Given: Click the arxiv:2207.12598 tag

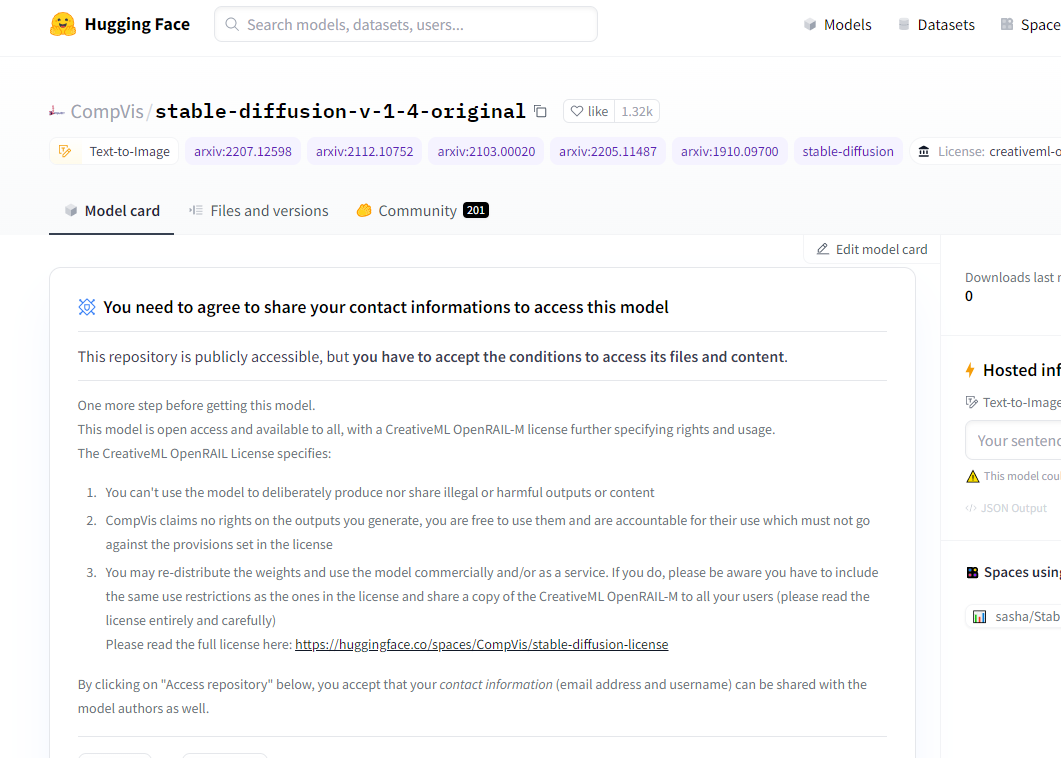Looking at the screenshot, I should pos(243,151).
